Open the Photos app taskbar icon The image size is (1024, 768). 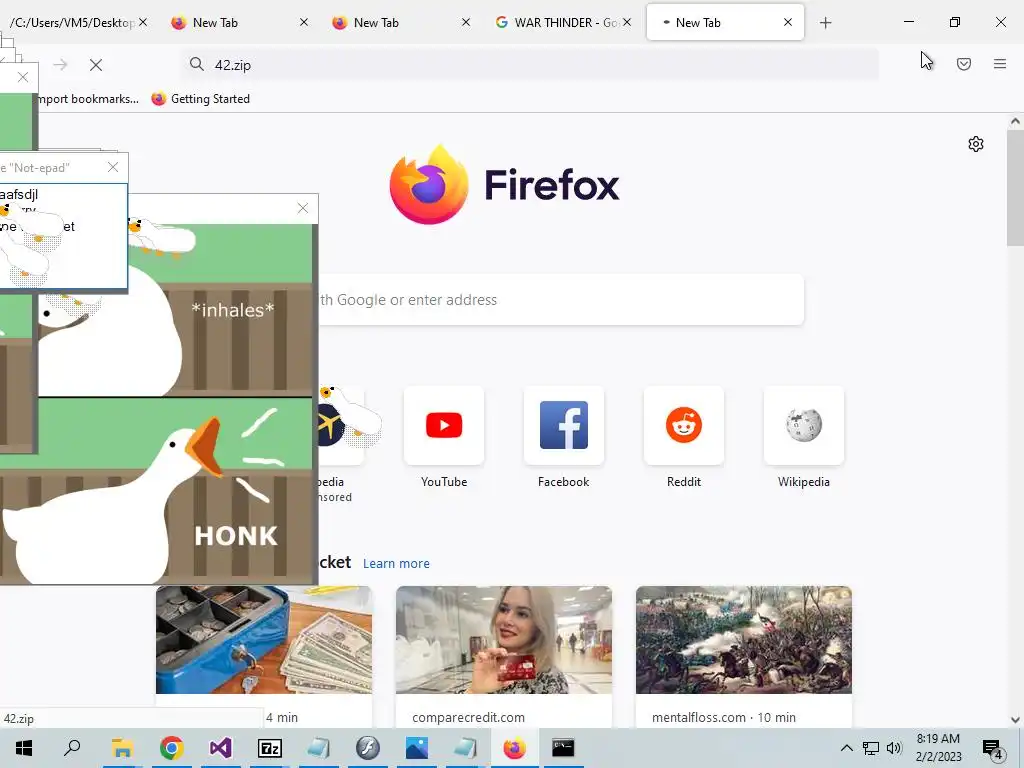pyautogui.click(x=417, y=748)
